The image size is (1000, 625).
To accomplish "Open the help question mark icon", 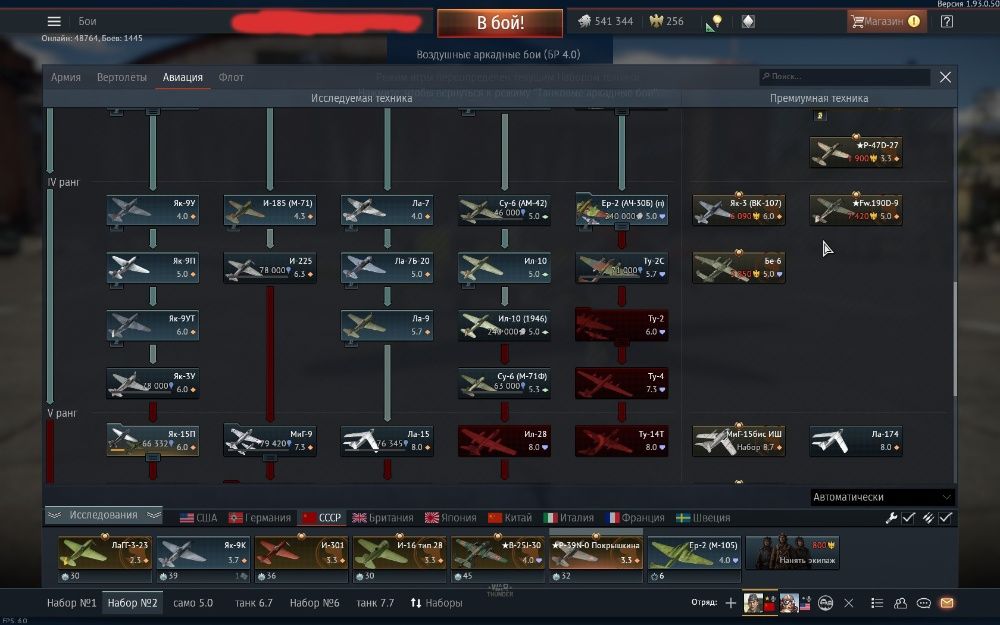I will click(947, 22).
